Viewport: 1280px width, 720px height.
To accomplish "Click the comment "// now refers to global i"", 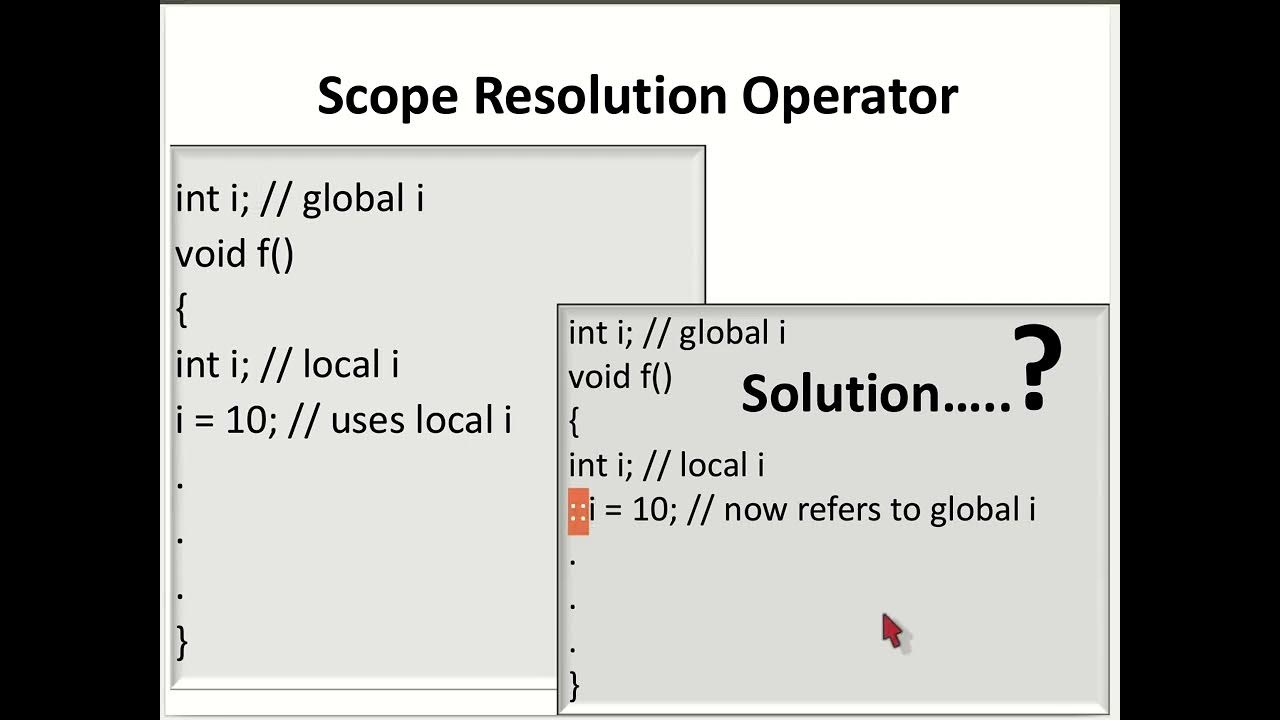I will coord(863,510).
